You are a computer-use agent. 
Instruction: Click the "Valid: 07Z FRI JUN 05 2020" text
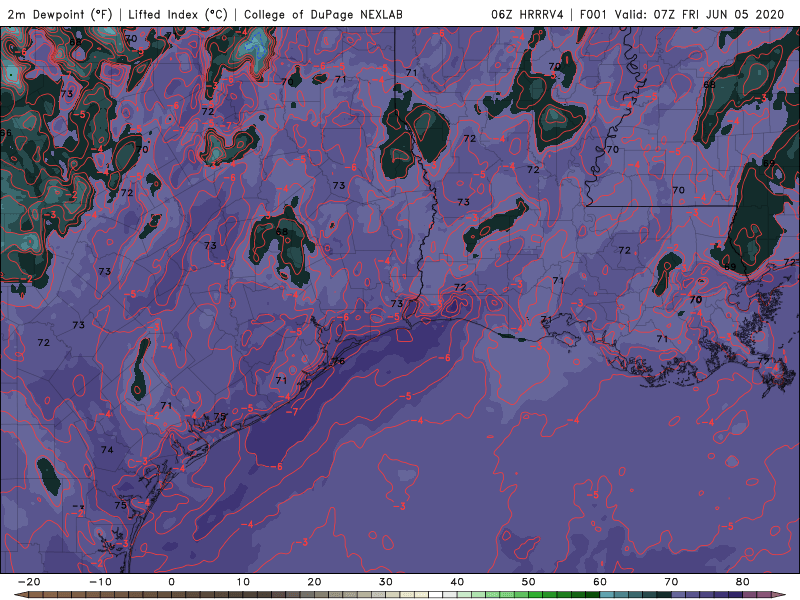[x=699, y=15]
